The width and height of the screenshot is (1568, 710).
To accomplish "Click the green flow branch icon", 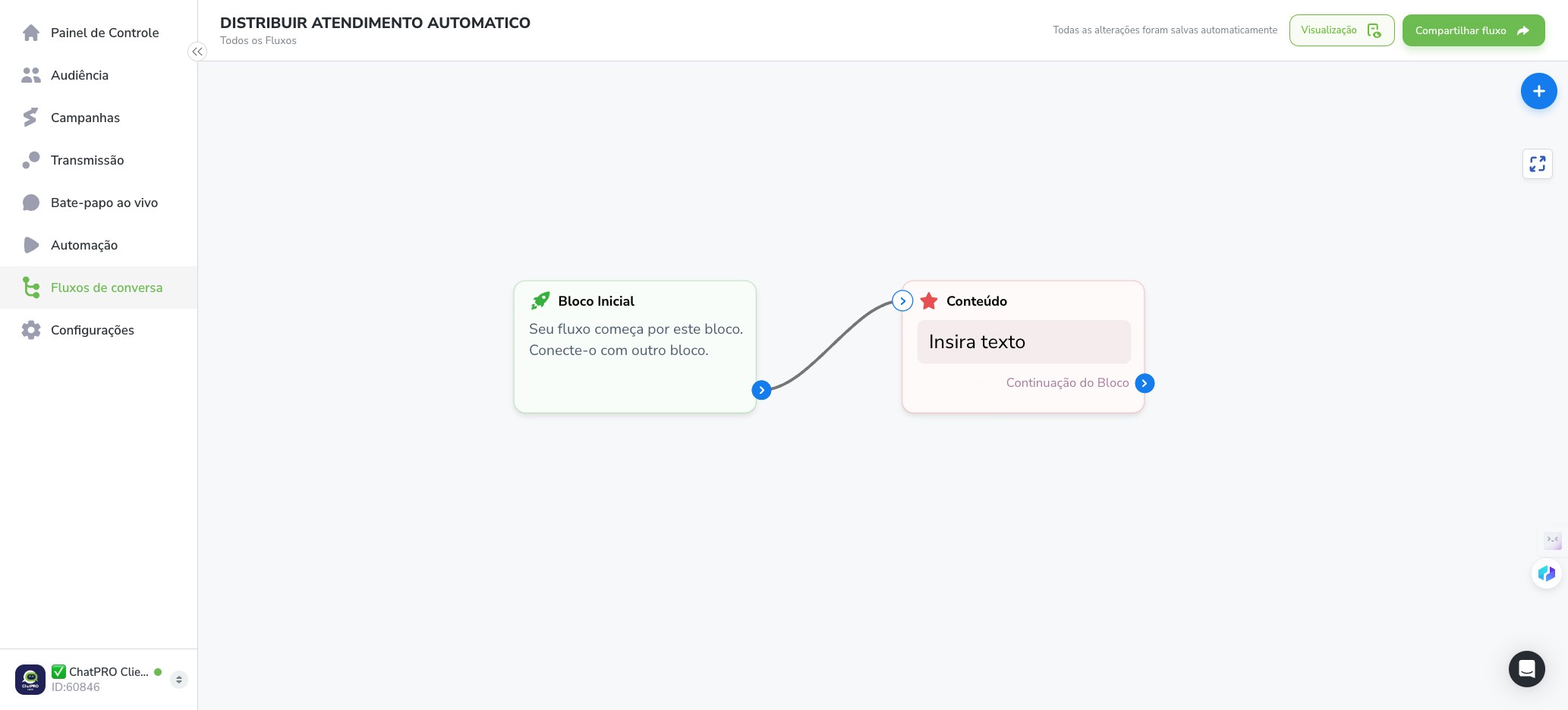I will click(x=31, y=287).
